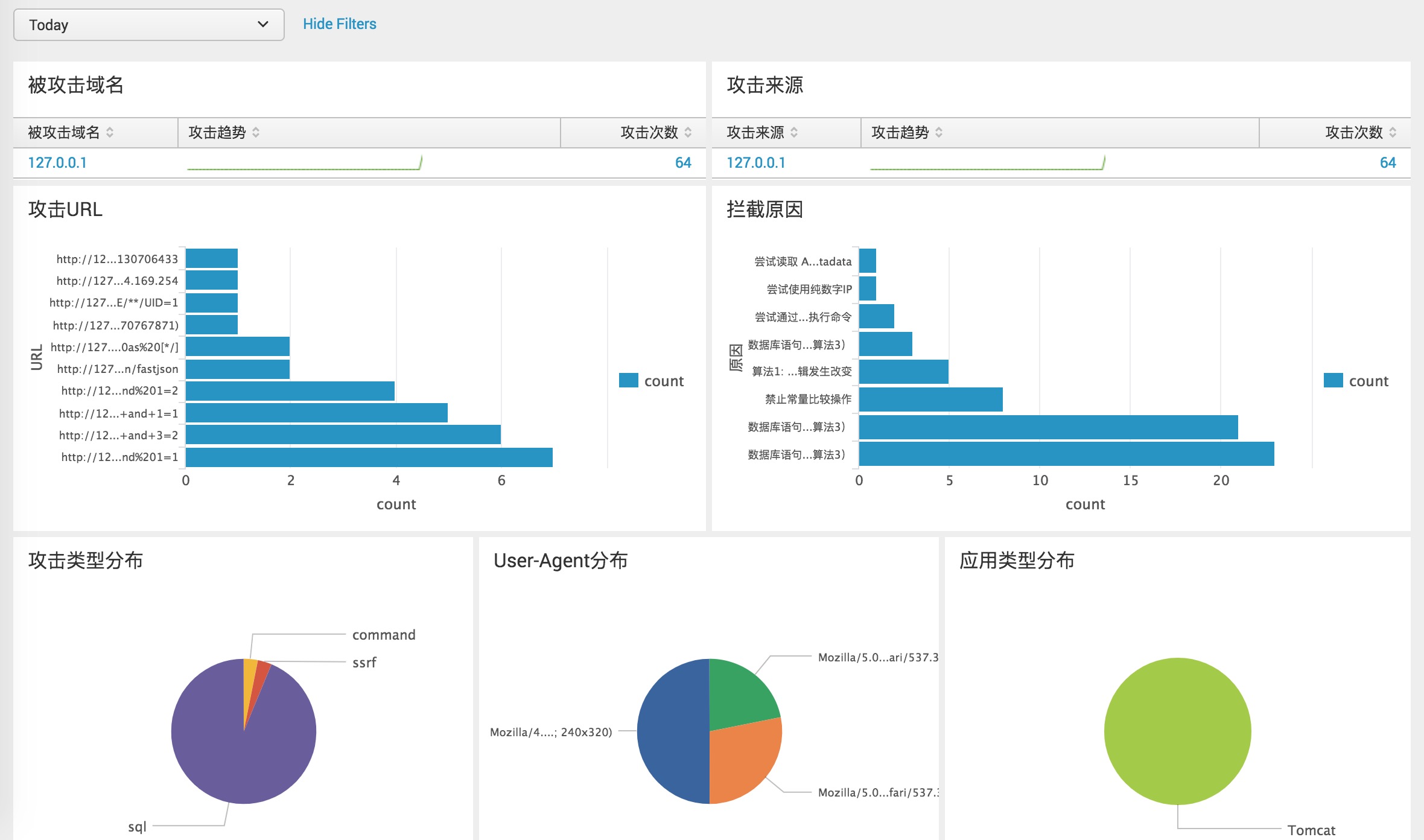Open the Today time range dropdown

pos(148,25)
